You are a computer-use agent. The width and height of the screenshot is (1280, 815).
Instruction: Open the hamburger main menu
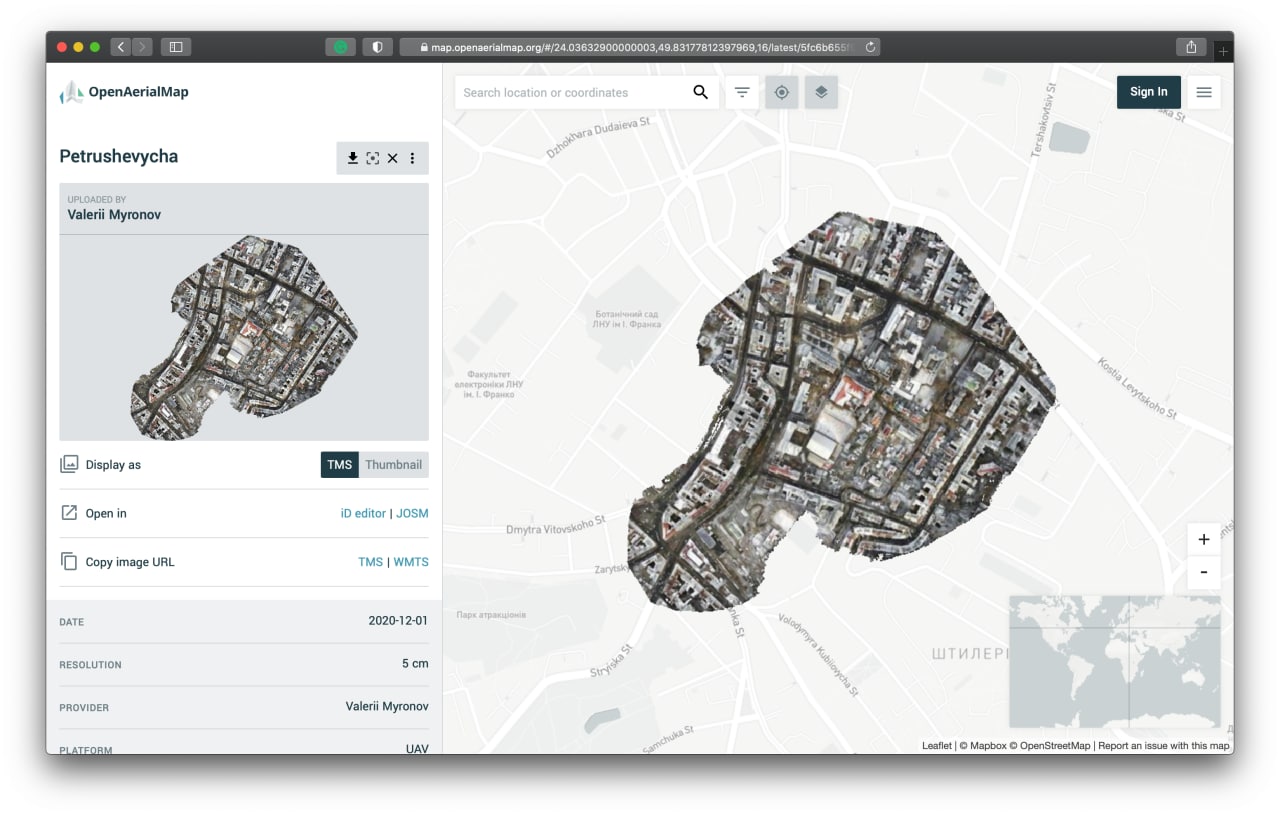(1204, 92)
